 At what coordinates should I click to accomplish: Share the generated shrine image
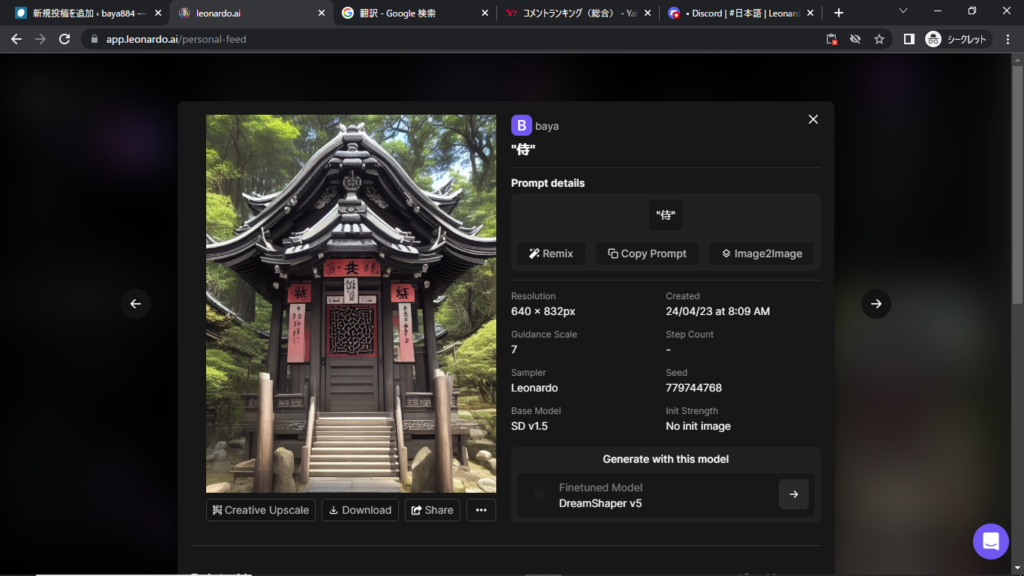pos(432,510)
